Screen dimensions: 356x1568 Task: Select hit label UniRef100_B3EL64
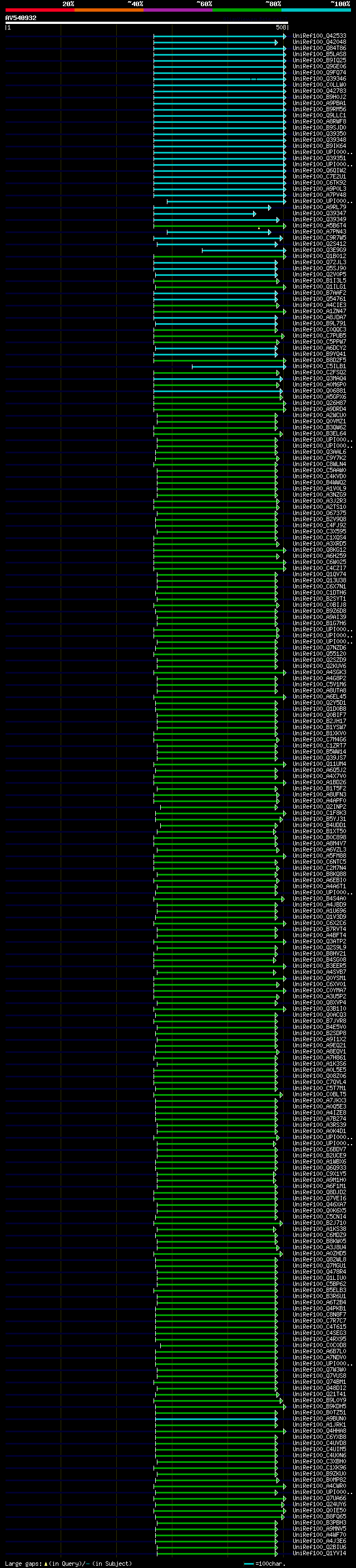tap(319, 433)
